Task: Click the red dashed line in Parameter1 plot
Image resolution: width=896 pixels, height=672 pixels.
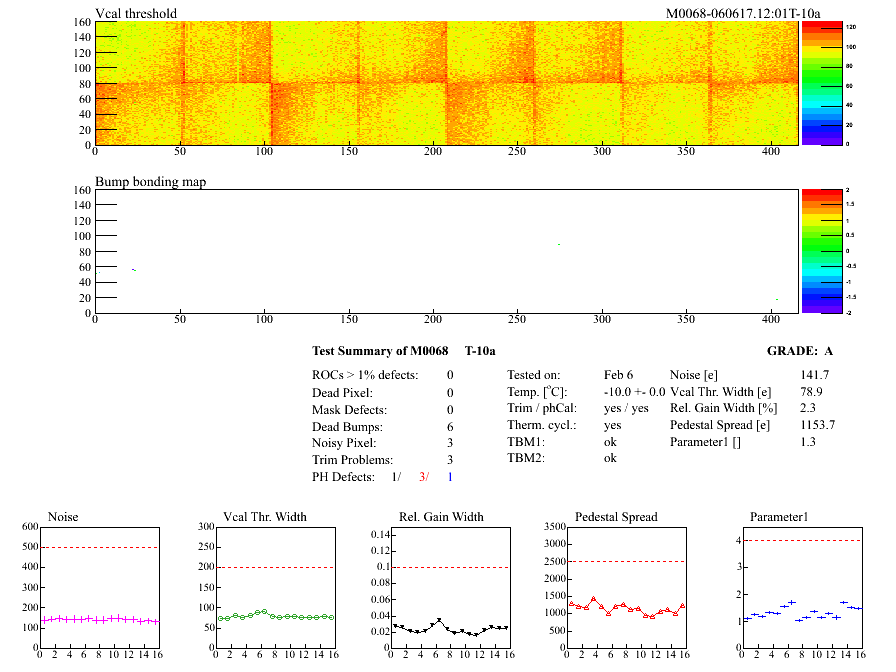Action: [x=800, y=541]
